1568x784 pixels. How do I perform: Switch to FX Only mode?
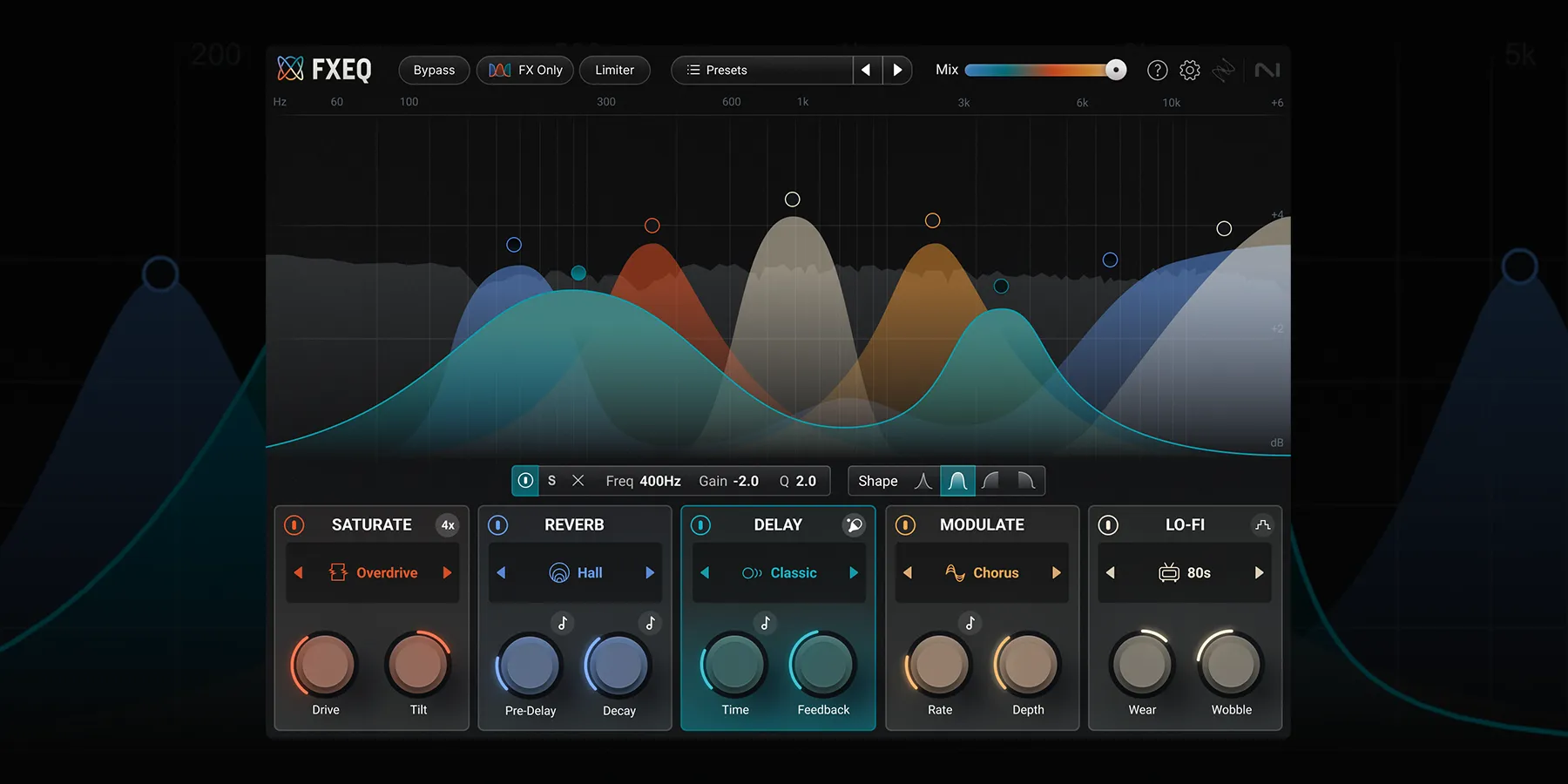(x=524, y=70)
